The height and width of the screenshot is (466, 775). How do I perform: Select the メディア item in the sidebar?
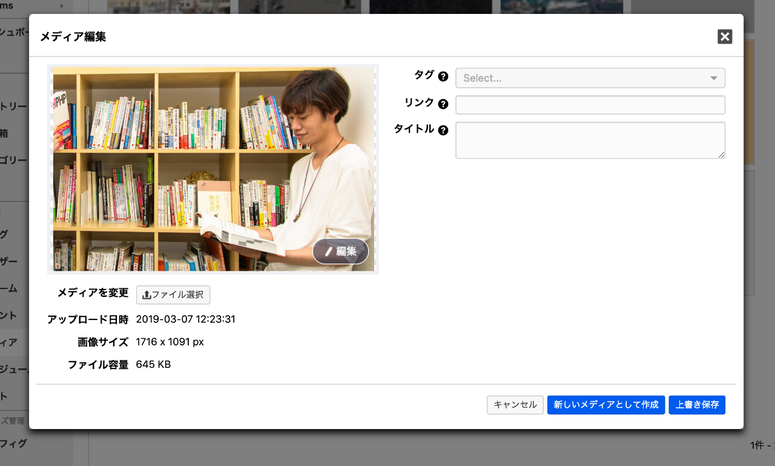tap(10, 343)
